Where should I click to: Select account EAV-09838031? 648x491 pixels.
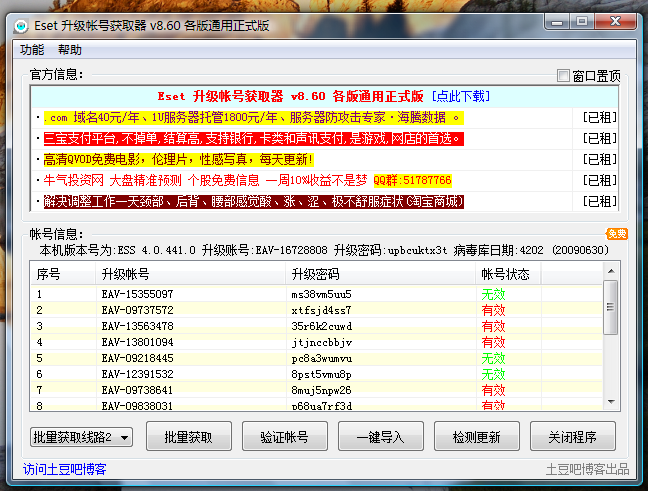tap(138, 406)
